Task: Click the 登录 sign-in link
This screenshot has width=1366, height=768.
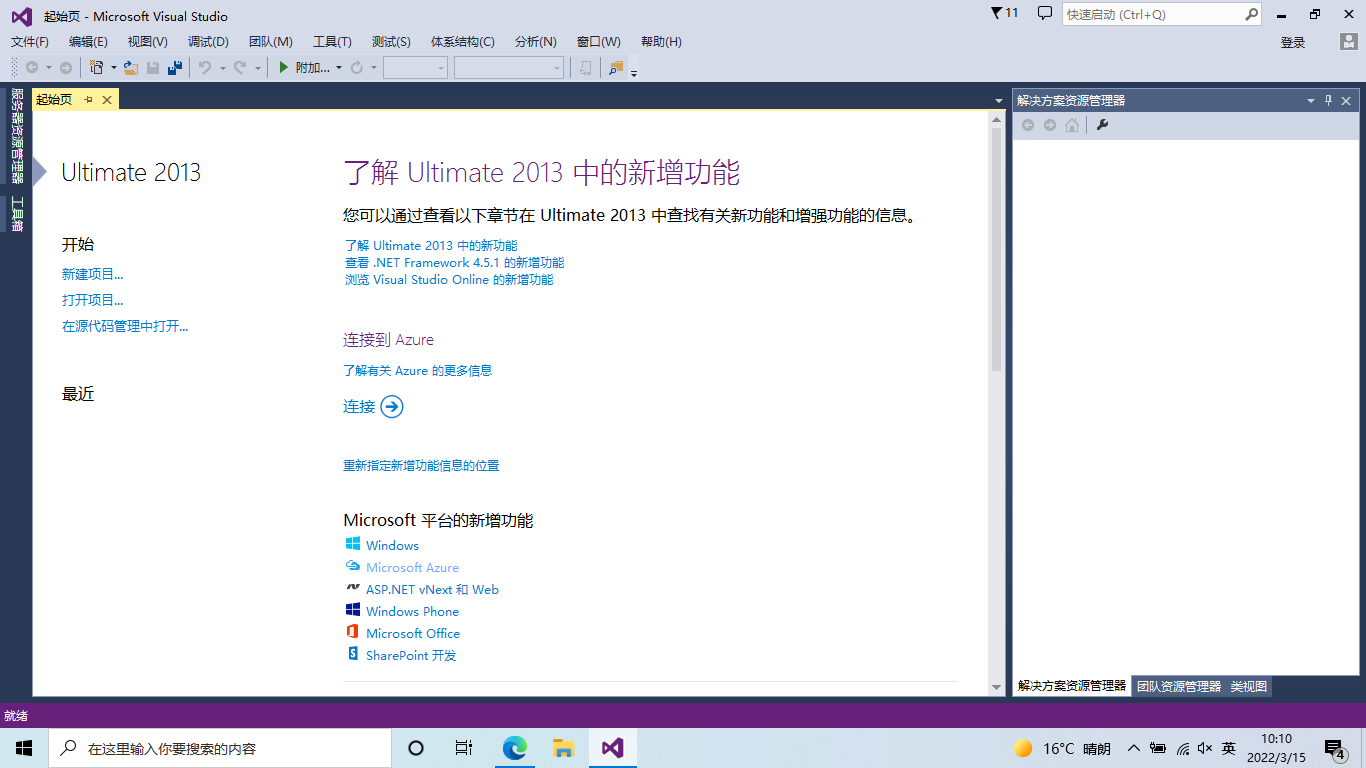Action: [x=1293, y=42]
